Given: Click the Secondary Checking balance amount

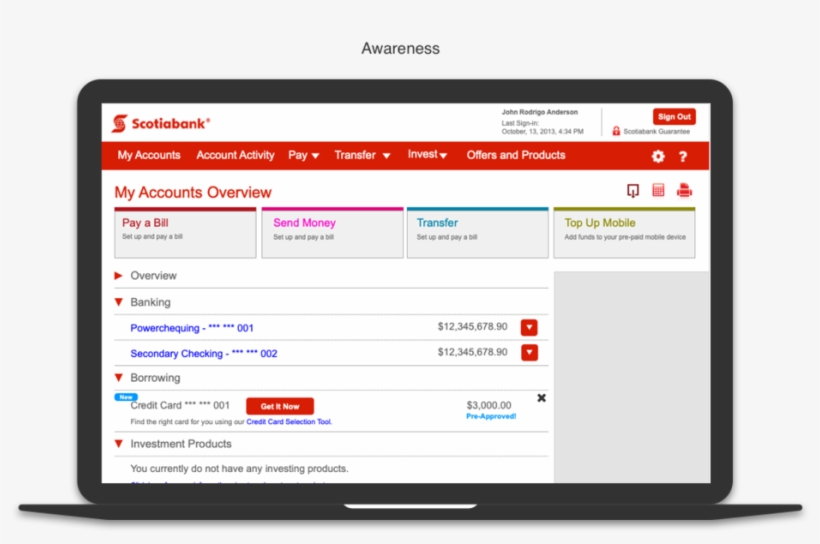Looking at the screenshot, I should click(x=472, y=352).
